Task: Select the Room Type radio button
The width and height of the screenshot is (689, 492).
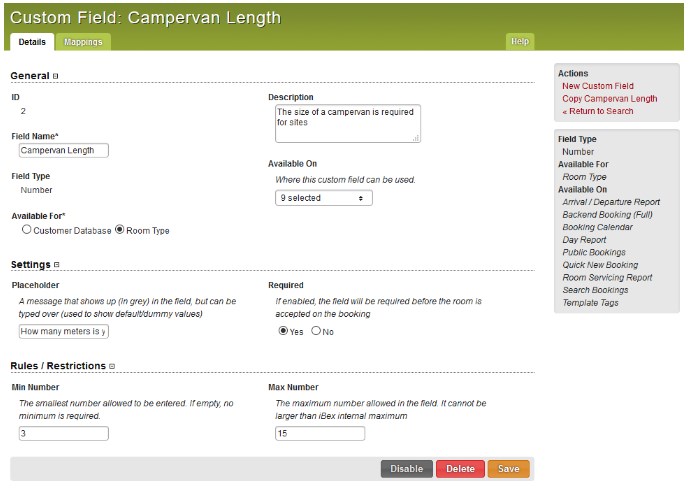Action: (120, 230)
